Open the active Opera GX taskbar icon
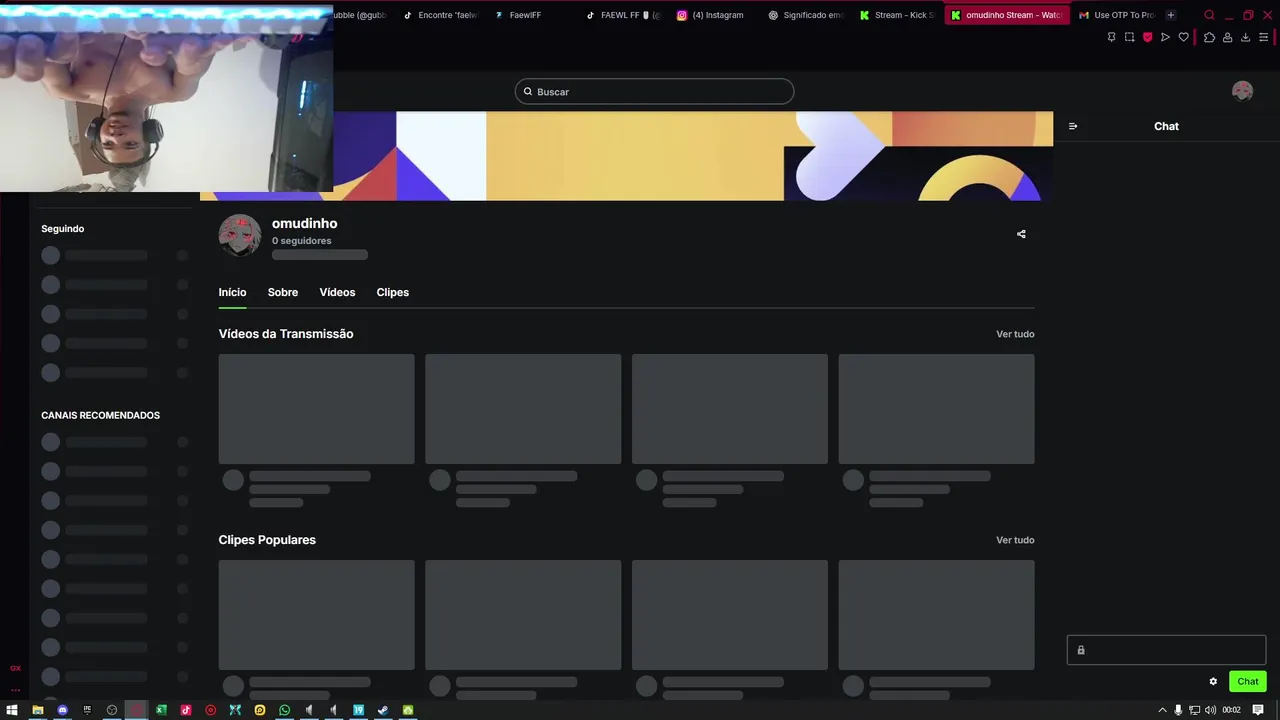The height and width of the screenshot is (720, 1280). 136,710
